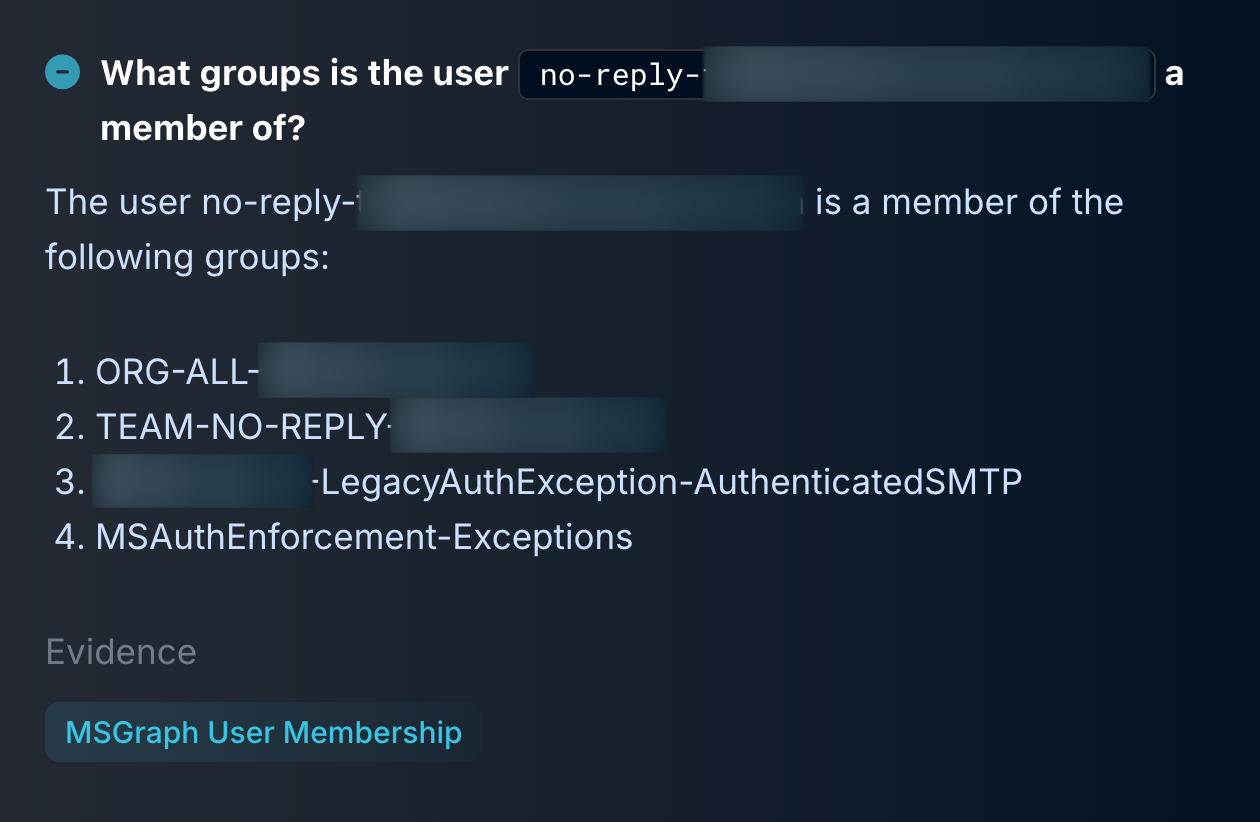Image resolution: width=1260 pixels, height=822 pixels.
Task: Select the TEAM-NO-REPLY group entry
Action: coord(381,427)
